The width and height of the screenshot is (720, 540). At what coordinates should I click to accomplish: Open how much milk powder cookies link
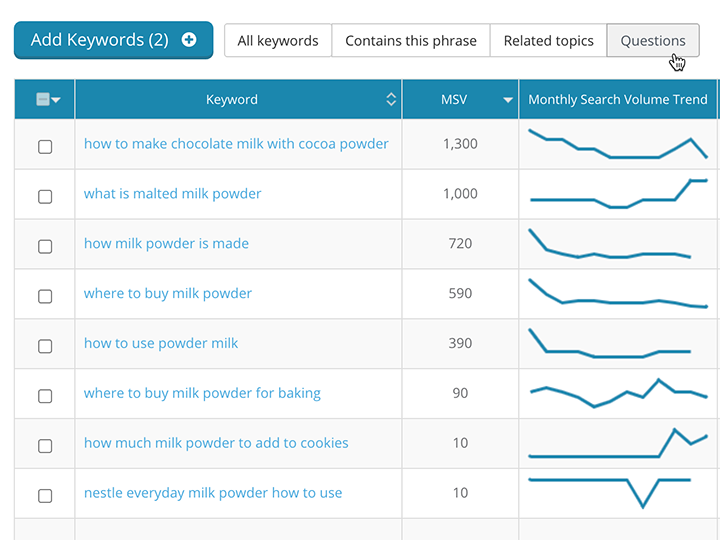(216, 443)
